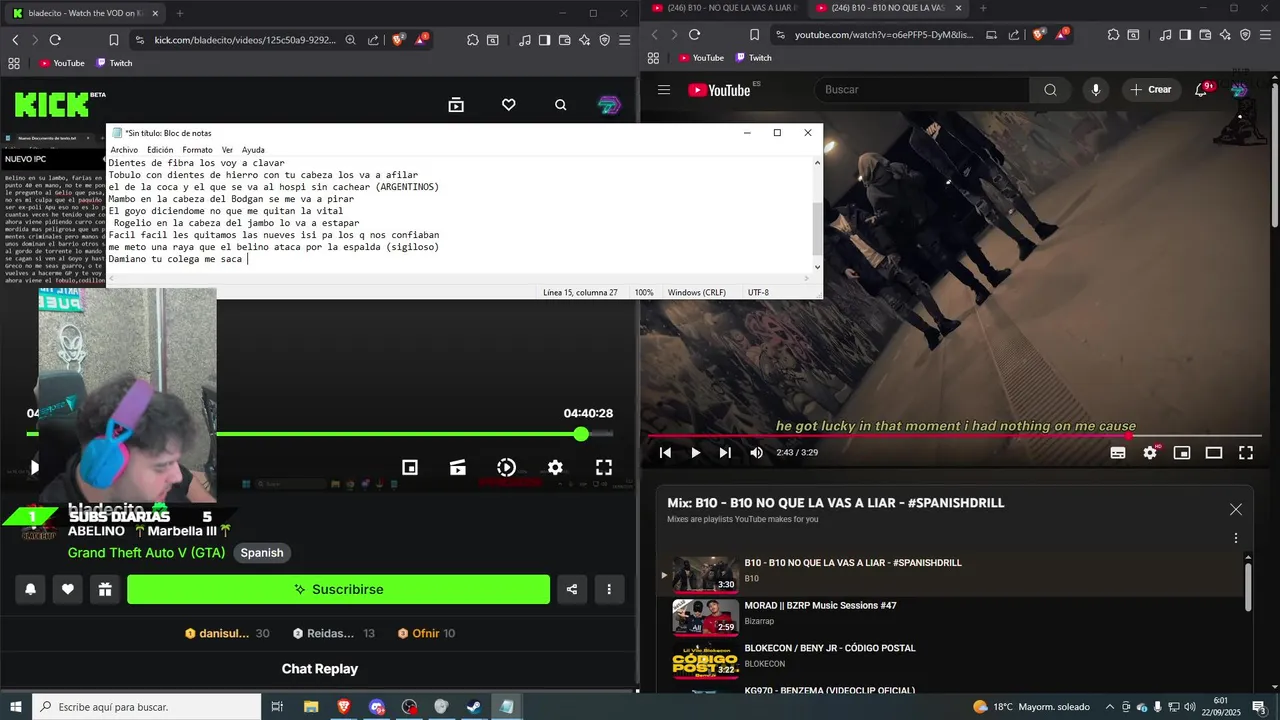
Task: Open Edición menu in Bloc de notas
Action: point(160,150)
